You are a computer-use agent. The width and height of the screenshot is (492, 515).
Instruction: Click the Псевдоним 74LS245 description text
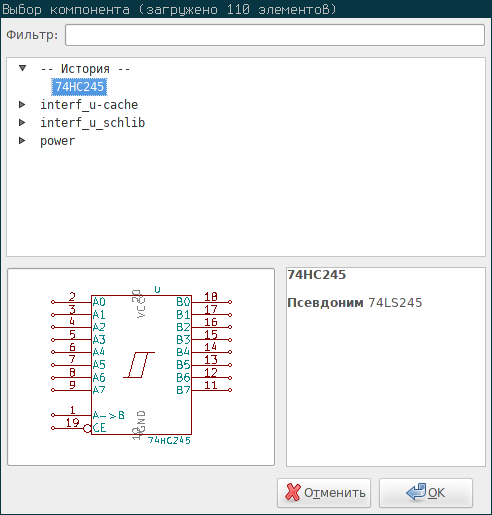point(355,303)
